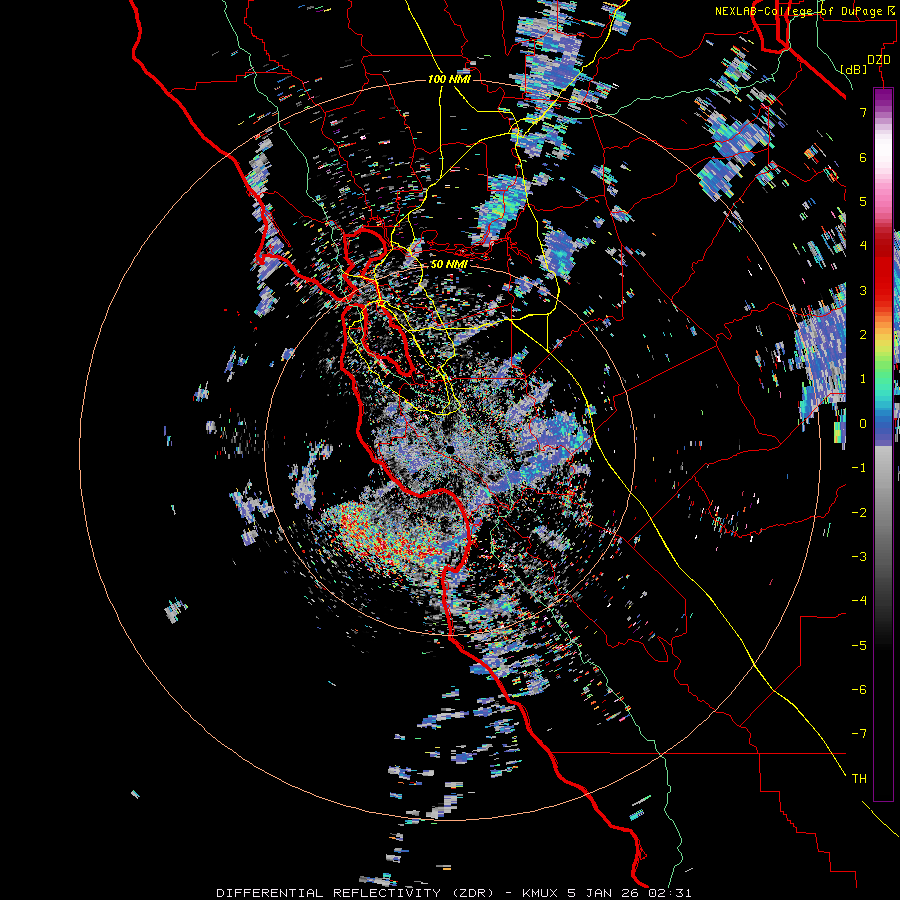Click the KMUX station identifier in caption
The image size is (900, 900).
pyautogui.click(x=541, y=893)
